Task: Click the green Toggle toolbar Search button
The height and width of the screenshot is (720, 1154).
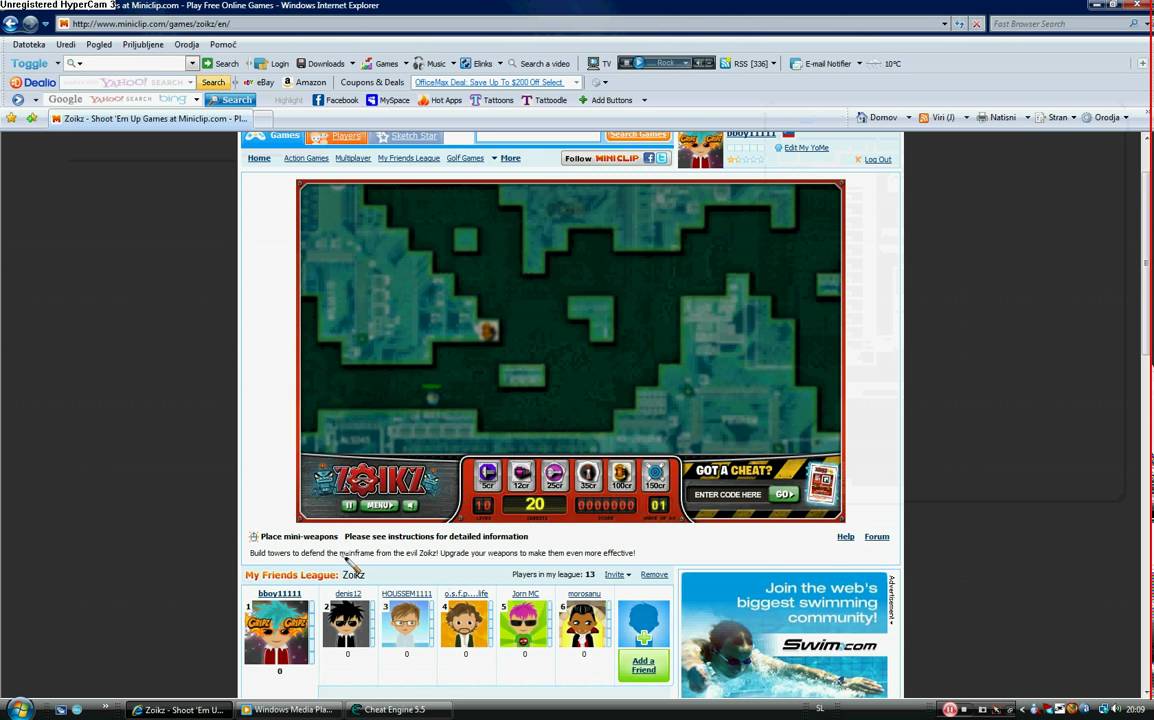Action: click(221, 63)
